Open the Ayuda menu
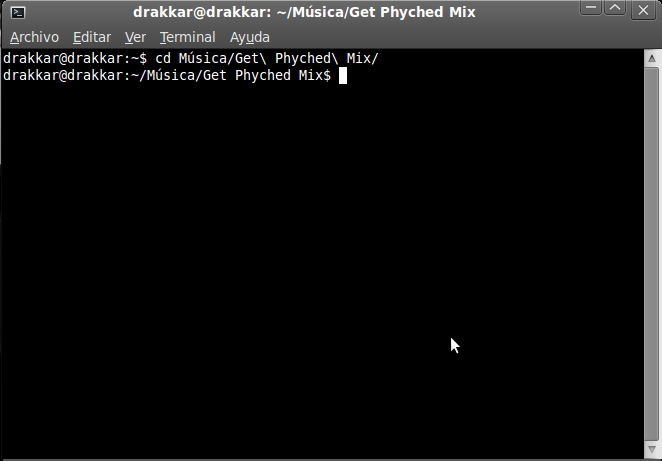This screenshot has width=662, height=461. (x=250, y=37)
